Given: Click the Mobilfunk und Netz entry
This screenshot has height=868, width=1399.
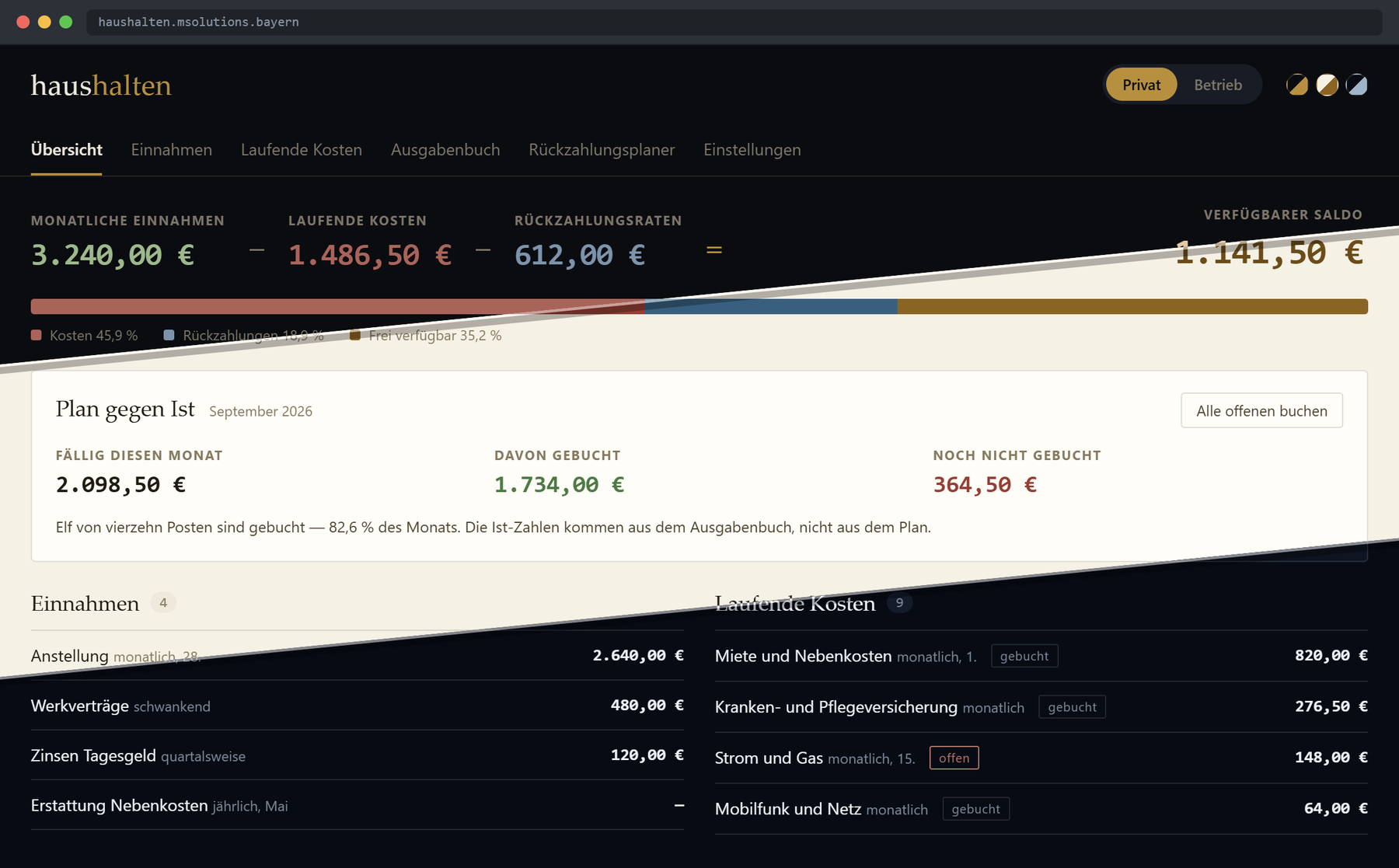Looking at the screenshot, I should [1041, 809].
